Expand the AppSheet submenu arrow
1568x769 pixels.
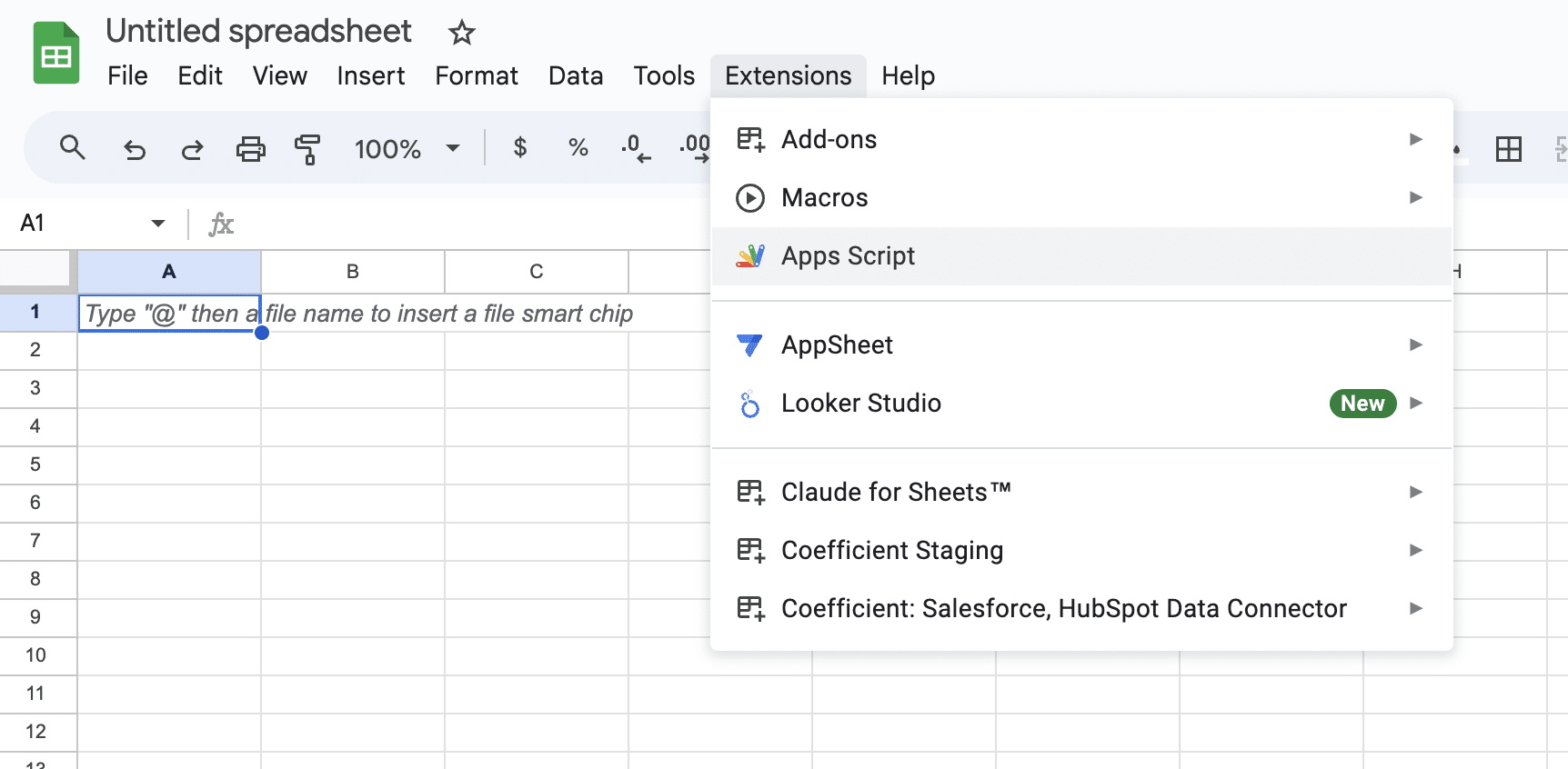coord(1416,345)
